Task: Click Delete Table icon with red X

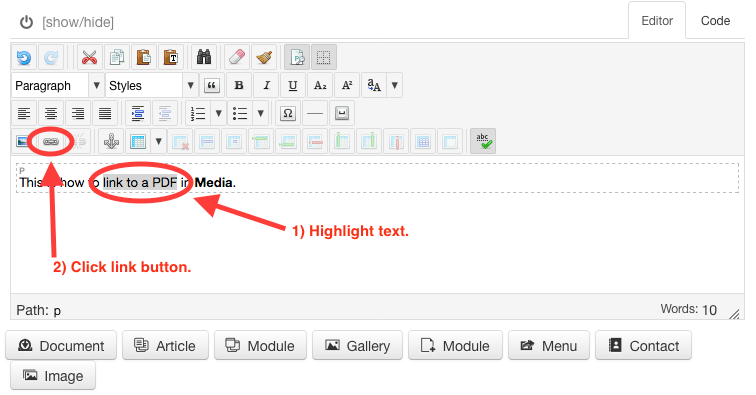Action: click(180, 142)
